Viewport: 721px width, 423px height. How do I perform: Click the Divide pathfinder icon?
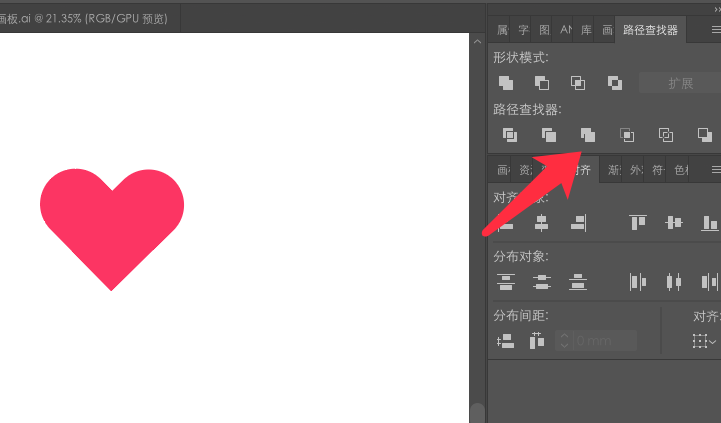click(509, 135)
